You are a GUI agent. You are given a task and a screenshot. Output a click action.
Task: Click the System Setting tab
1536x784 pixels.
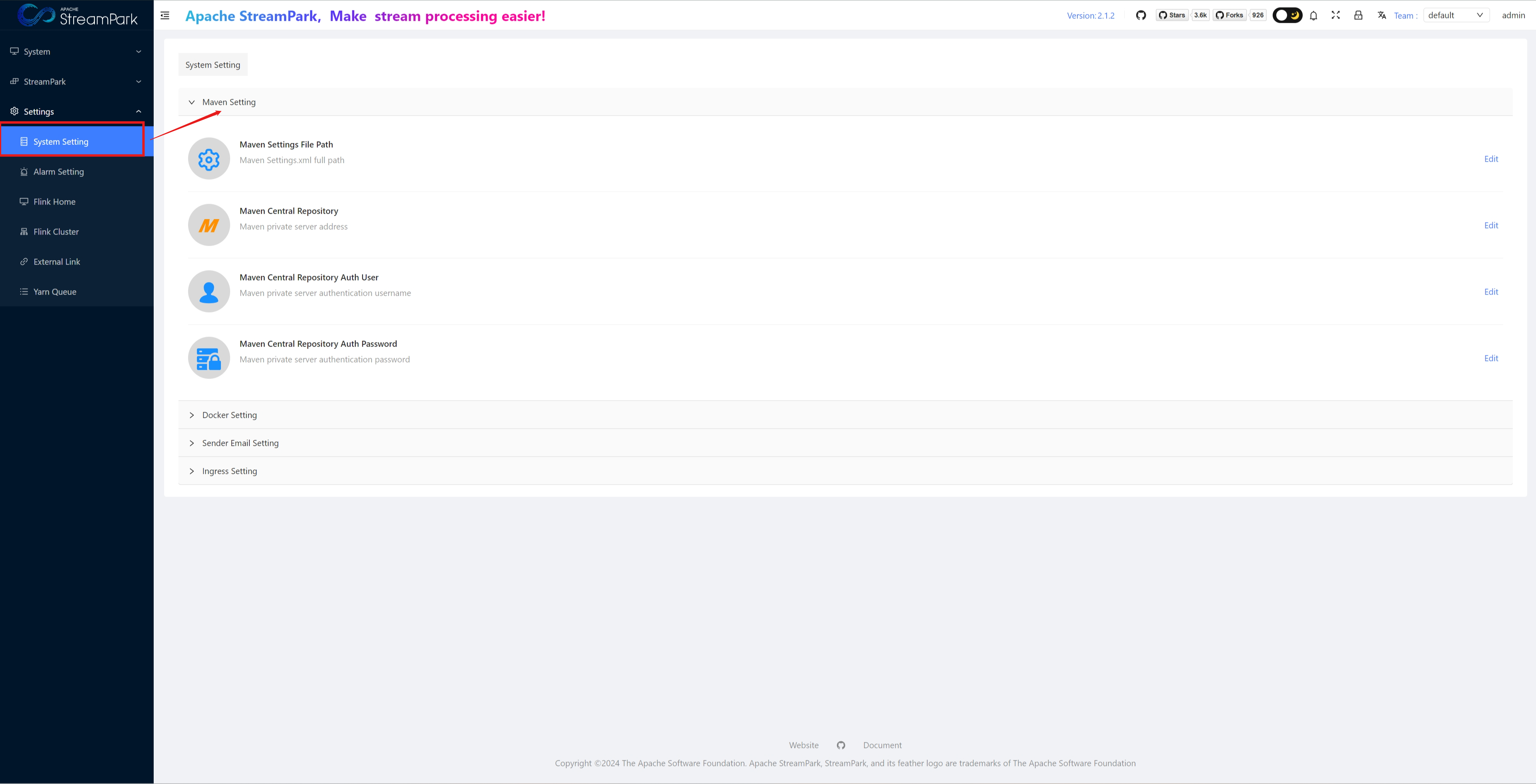pos(213,65)
